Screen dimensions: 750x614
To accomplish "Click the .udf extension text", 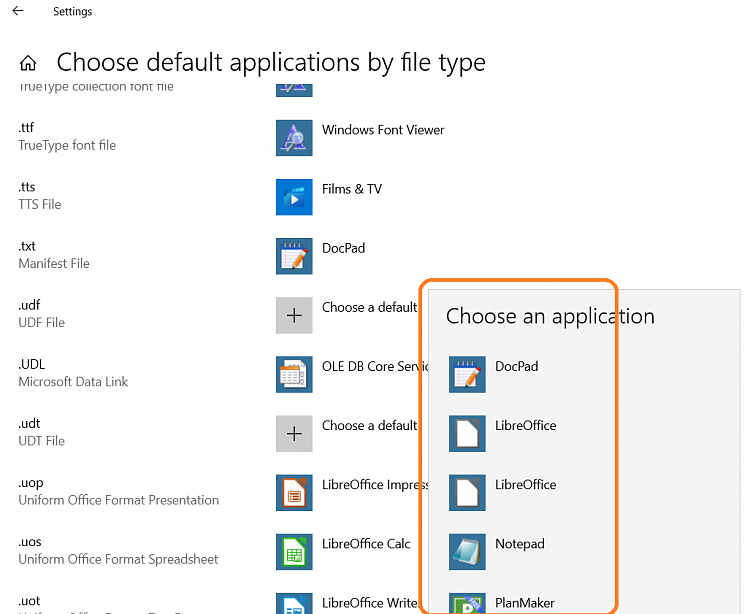I will pos(29,305).
